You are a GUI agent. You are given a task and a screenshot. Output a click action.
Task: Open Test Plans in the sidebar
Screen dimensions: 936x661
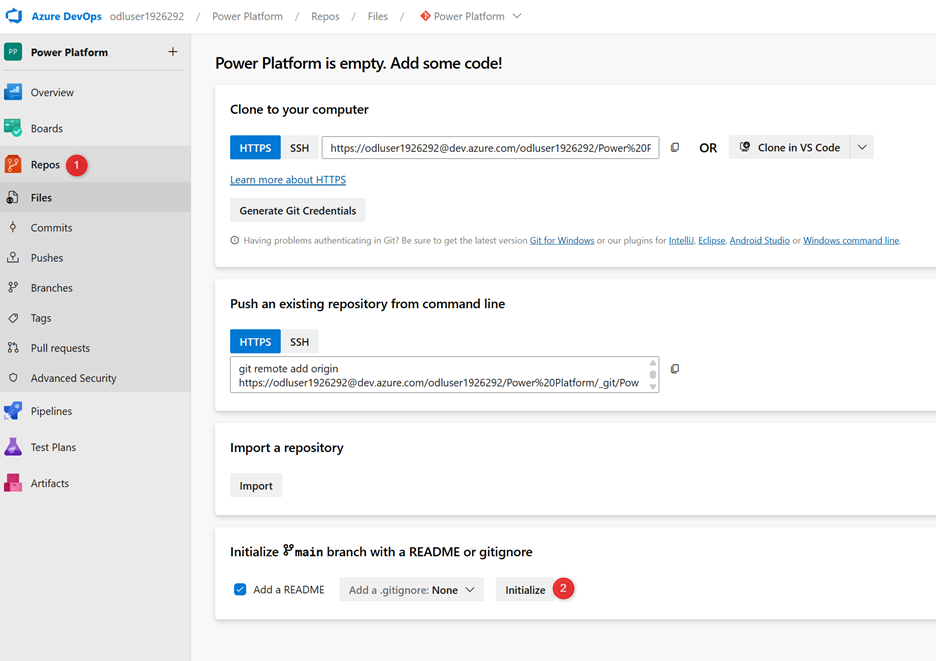tap(53, 446)
